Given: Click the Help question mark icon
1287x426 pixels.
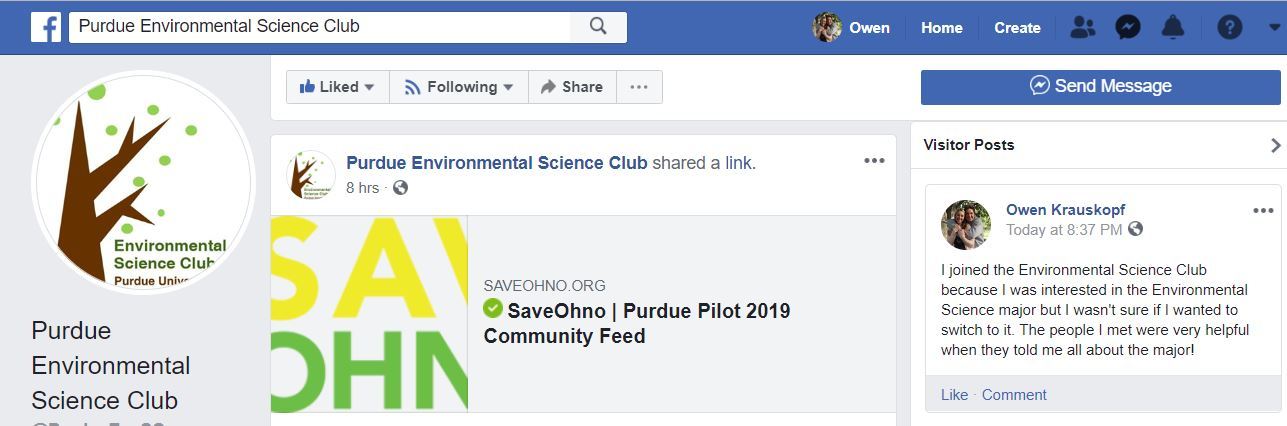Looking at the screenshot, I should (1229, 27).
